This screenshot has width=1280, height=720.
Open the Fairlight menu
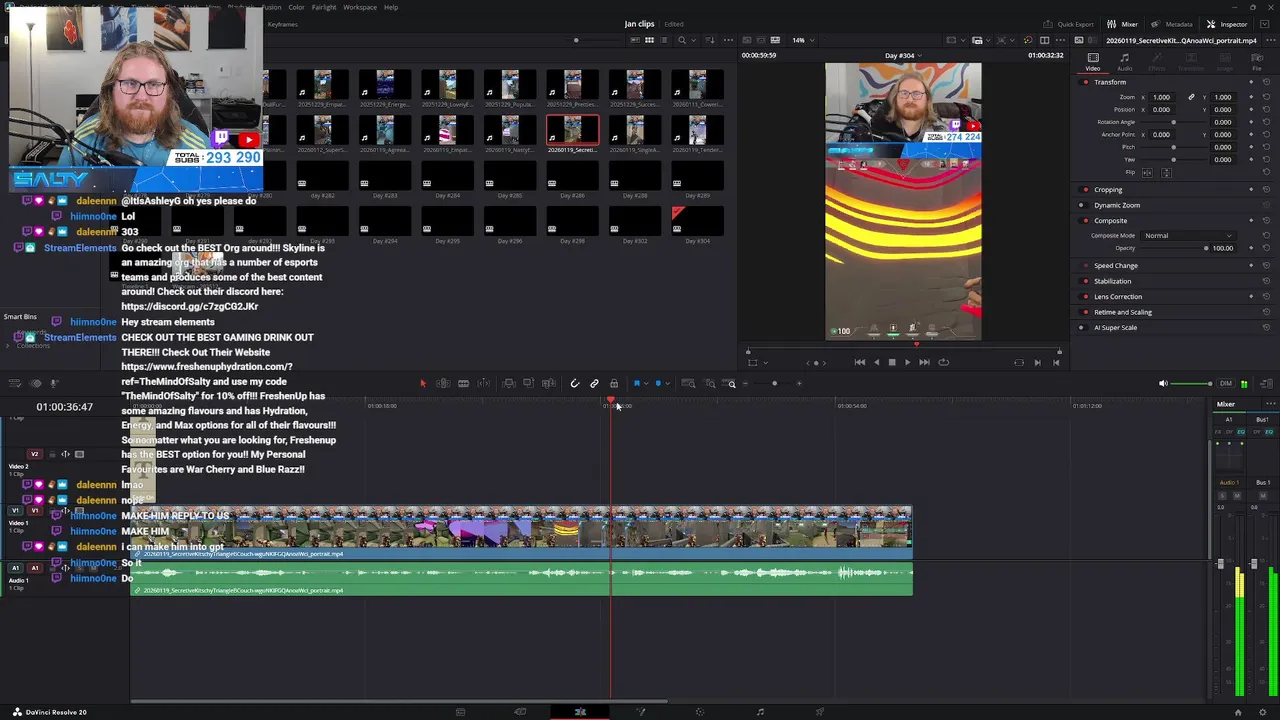tap(323, 7)
